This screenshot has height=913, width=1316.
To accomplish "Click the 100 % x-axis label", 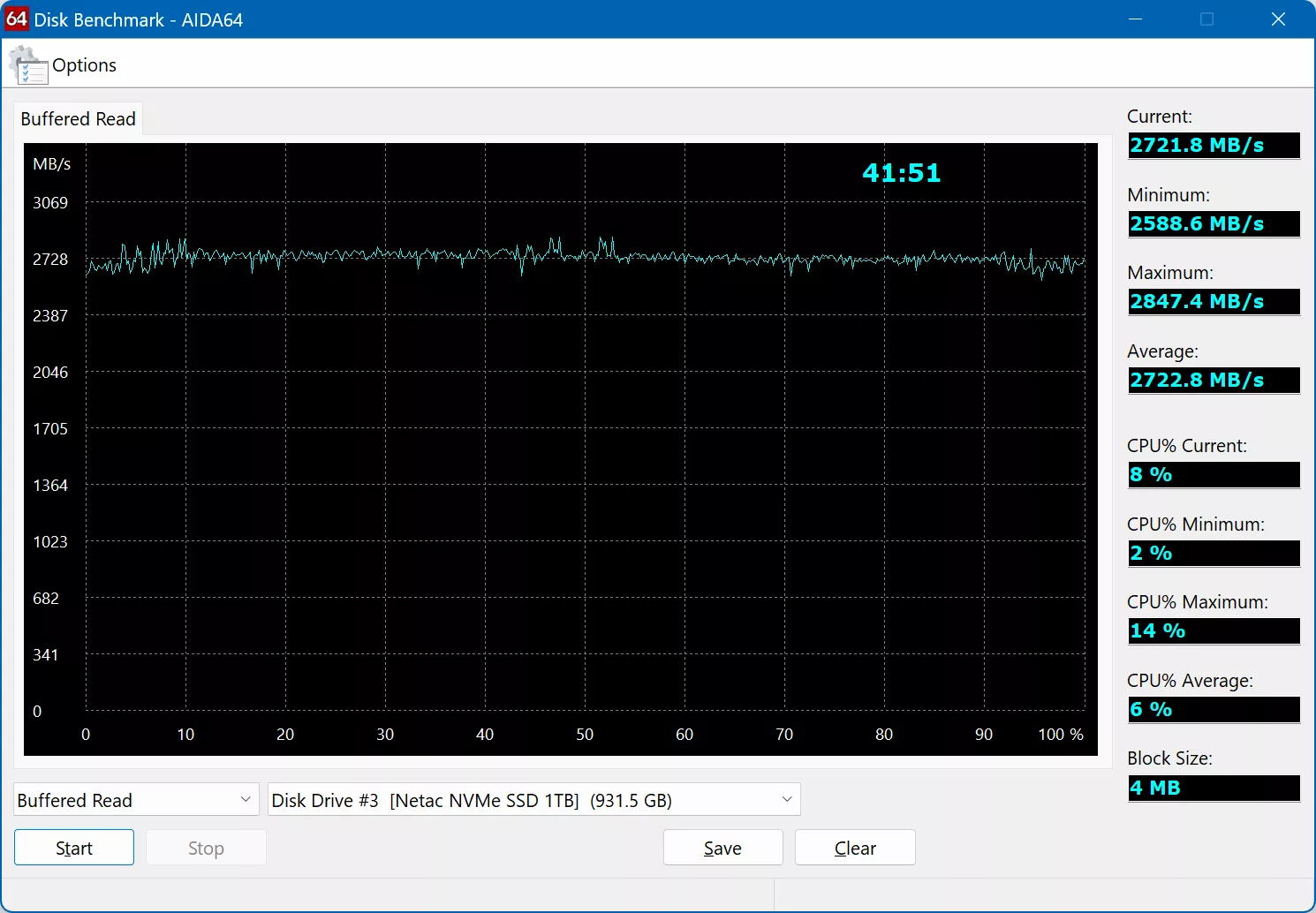I will pos(1061,735).
